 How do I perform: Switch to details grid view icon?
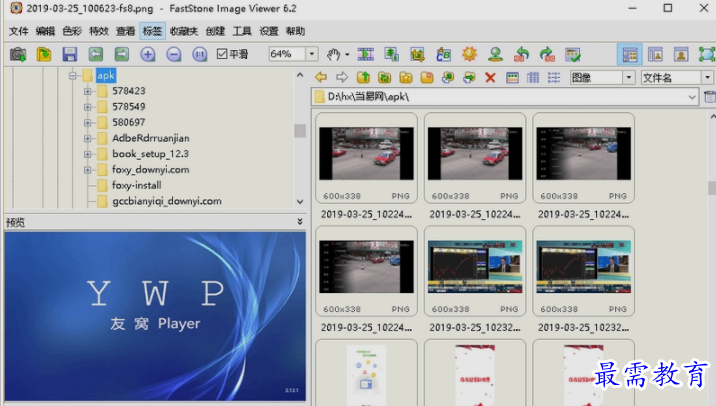point(533,78)
